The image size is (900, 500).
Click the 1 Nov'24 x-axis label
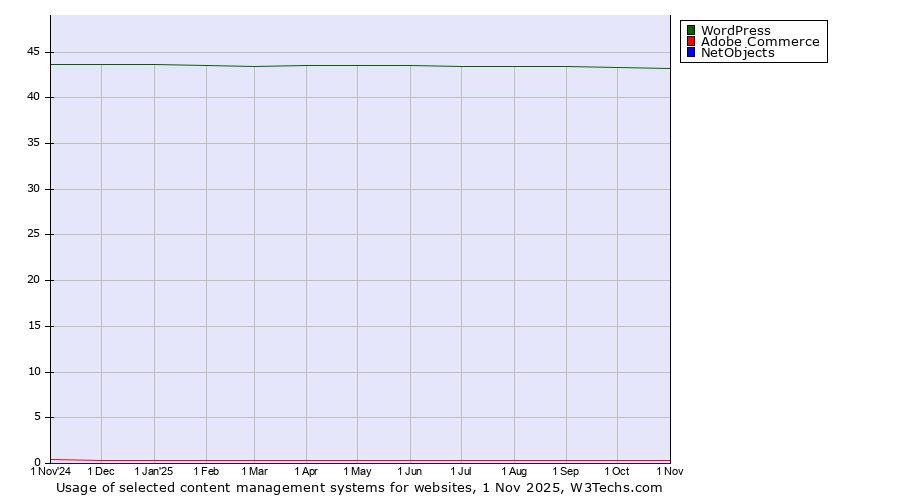51,471
